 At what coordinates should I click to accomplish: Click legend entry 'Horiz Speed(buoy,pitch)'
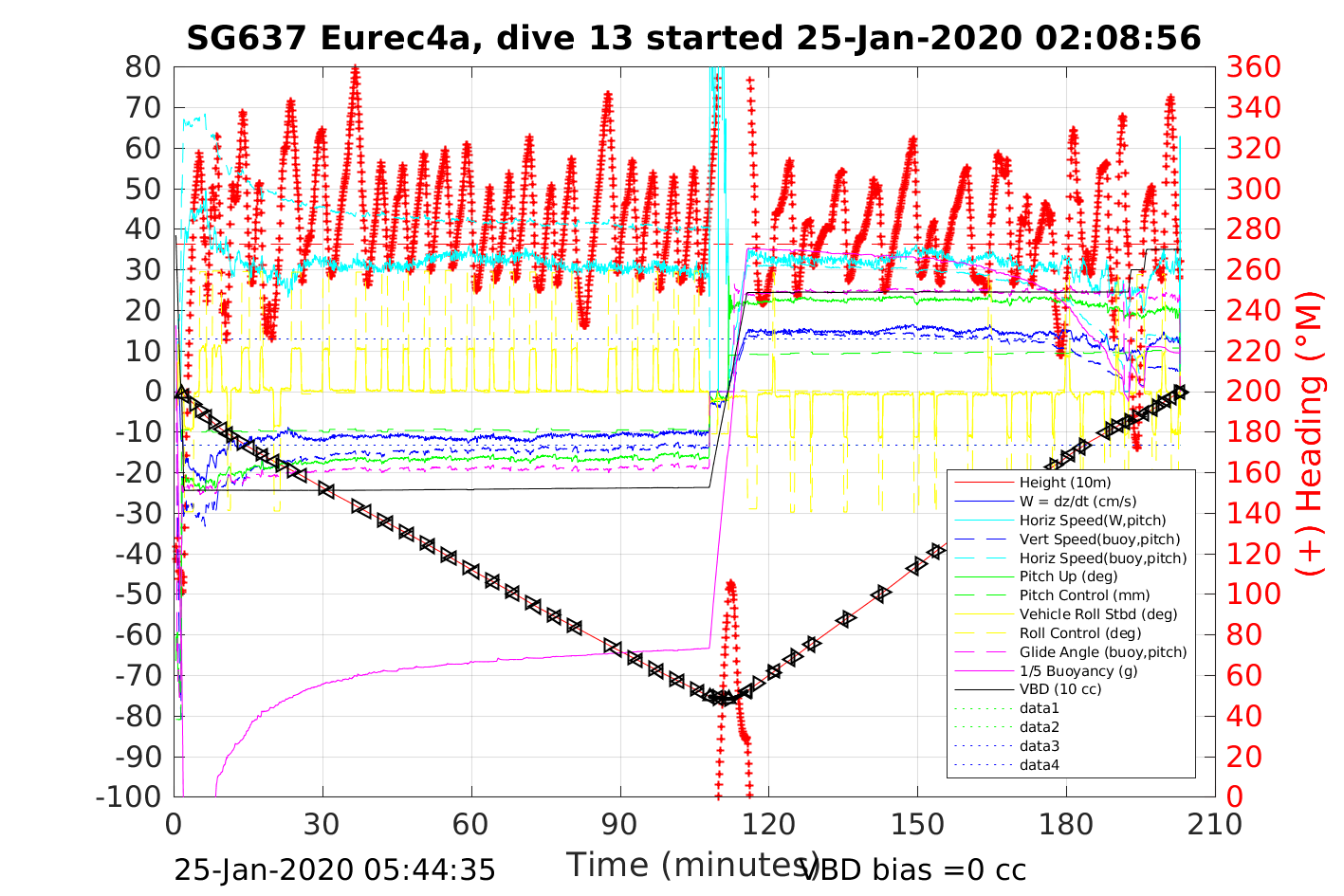pos(1103,558)
